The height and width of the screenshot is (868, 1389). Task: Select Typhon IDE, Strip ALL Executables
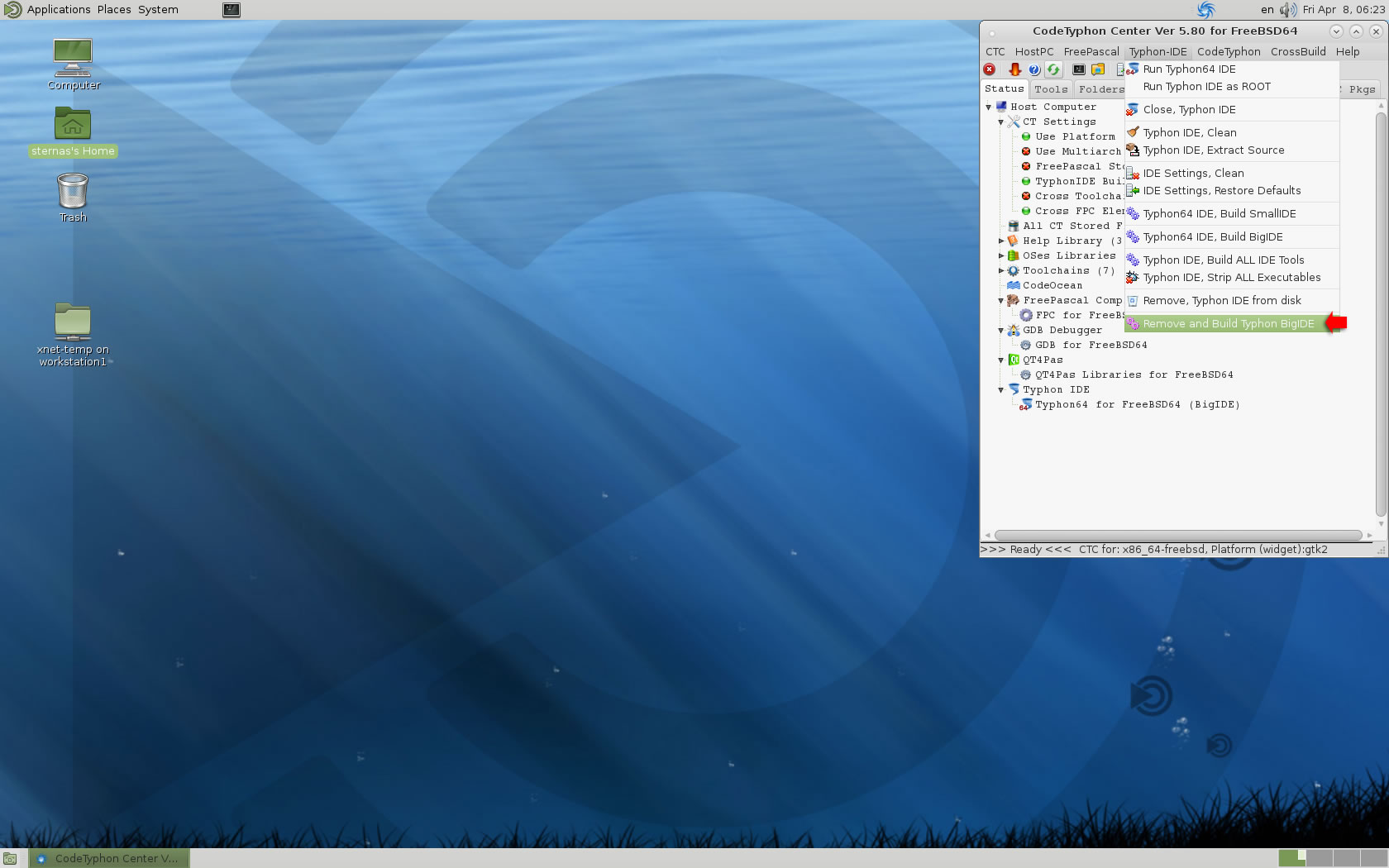tap(1232, 277)
